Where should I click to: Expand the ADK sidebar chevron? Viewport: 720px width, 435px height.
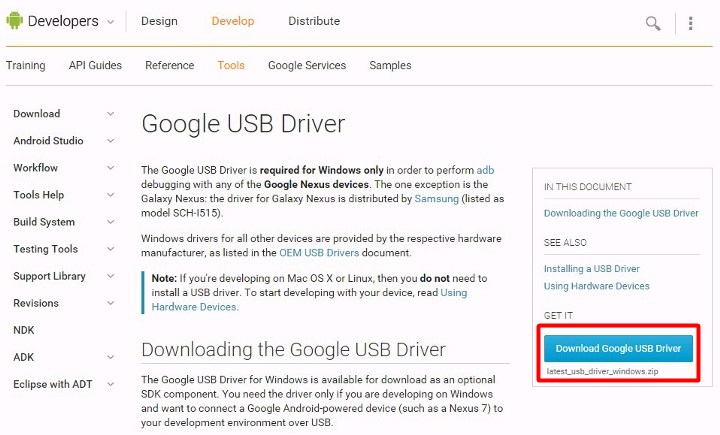111,357
